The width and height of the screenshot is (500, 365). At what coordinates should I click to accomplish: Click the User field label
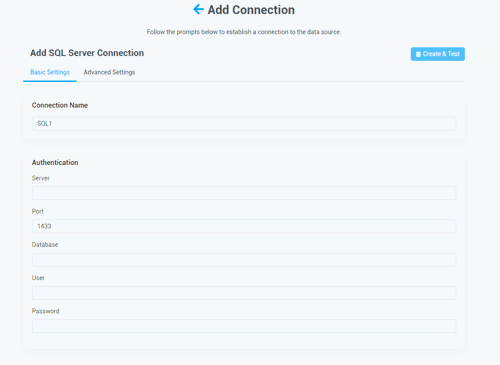click(x=38, y=278)
